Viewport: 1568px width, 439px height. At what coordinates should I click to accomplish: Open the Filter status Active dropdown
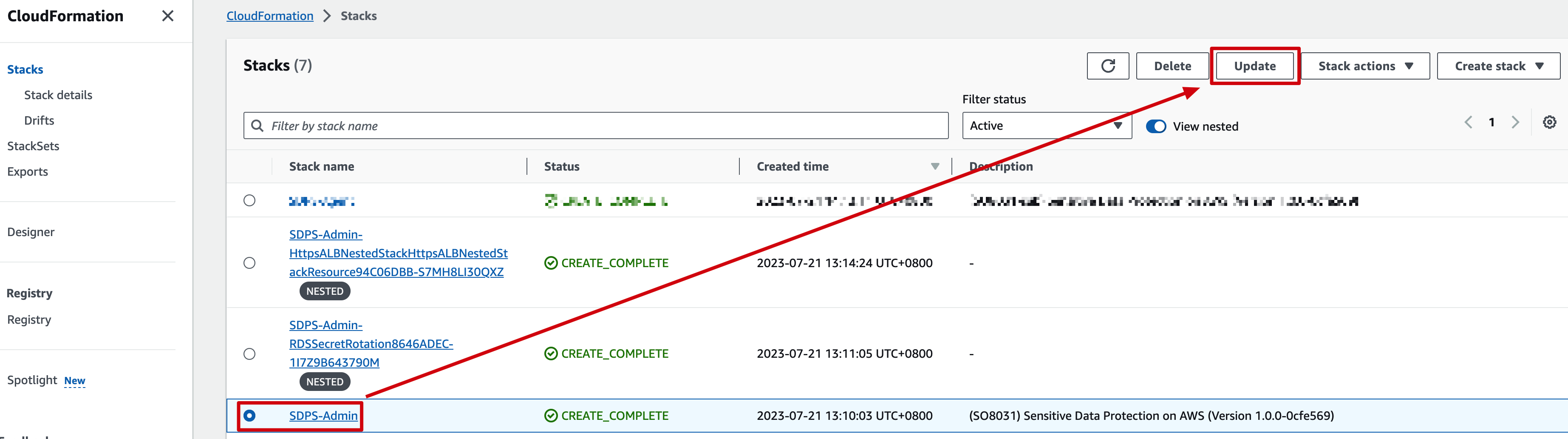1047,125
